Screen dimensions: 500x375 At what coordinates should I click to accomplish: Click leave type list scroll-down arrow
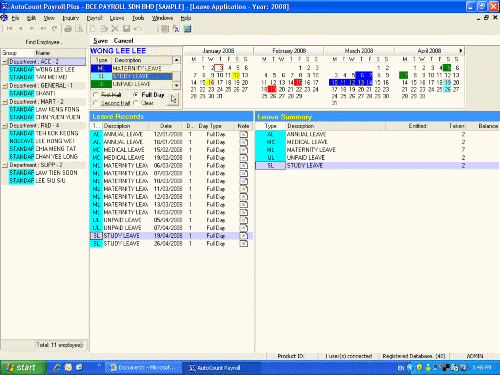(176, 85)
